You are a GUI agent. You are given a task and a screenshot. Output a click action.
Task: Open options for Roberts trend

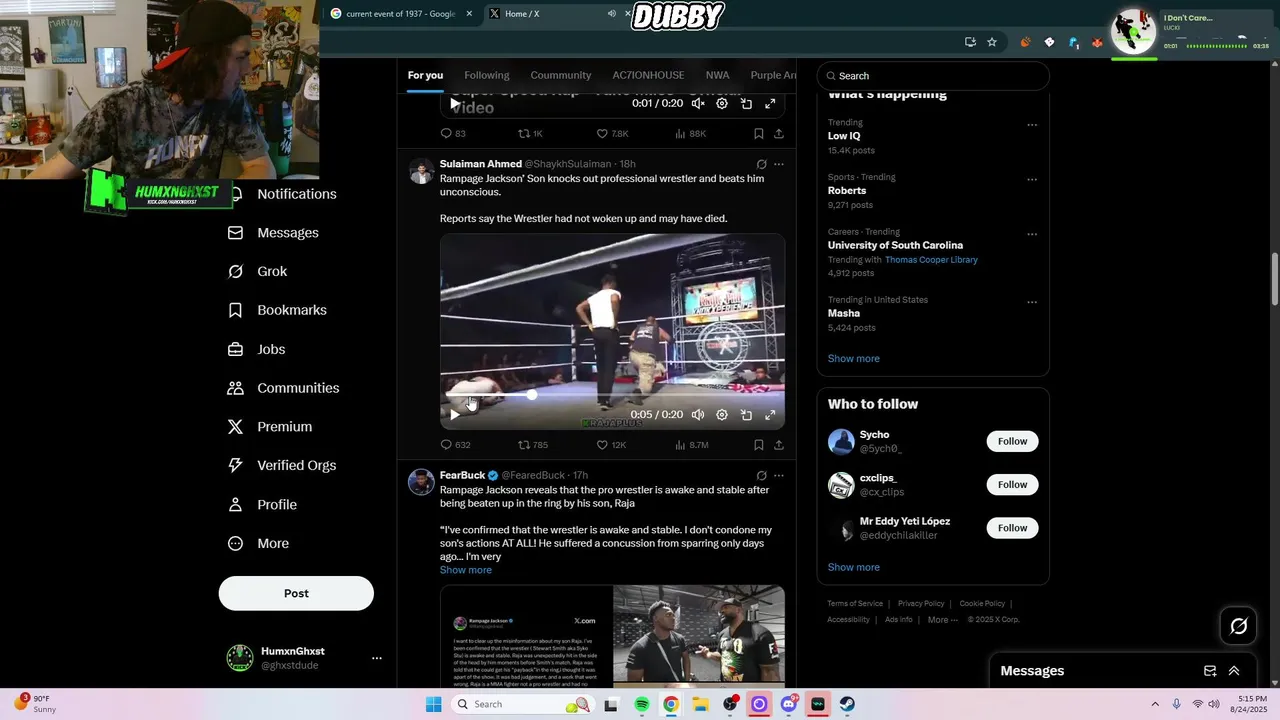1032,180
